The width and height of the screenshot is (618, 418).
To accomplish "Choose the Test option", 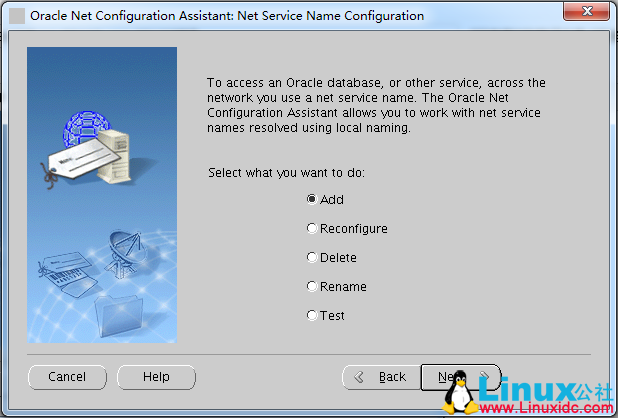I will click(312, 315).
